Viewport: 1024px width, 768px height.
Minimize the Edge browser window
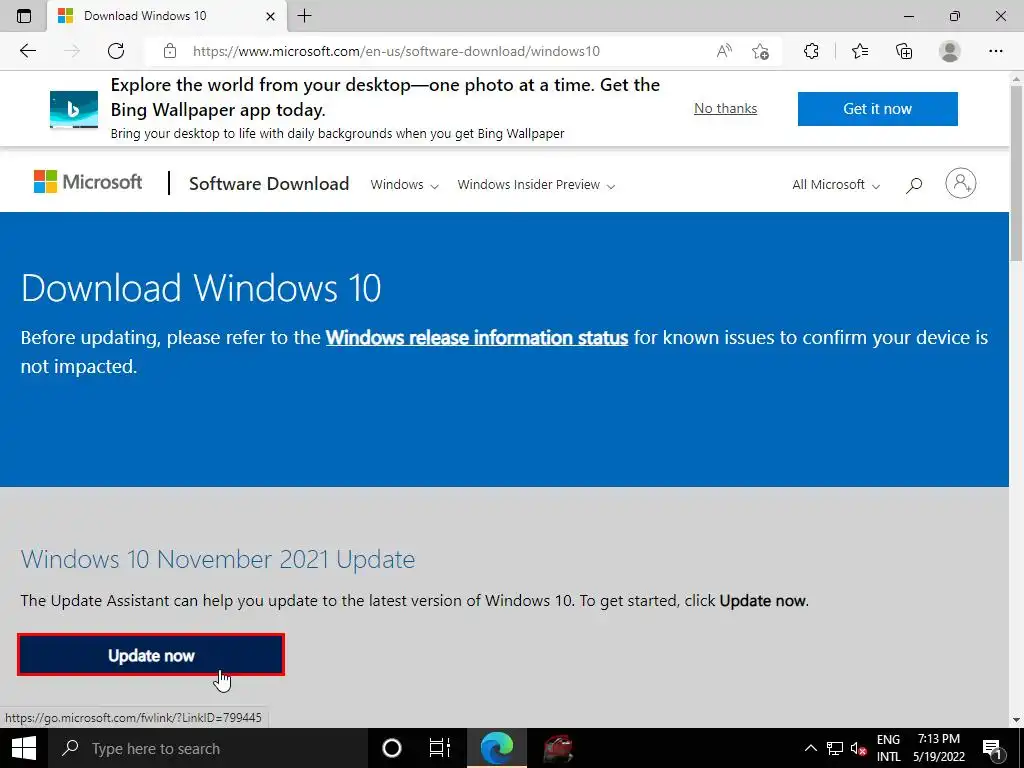pyautogui.click(x=908, y=16)
